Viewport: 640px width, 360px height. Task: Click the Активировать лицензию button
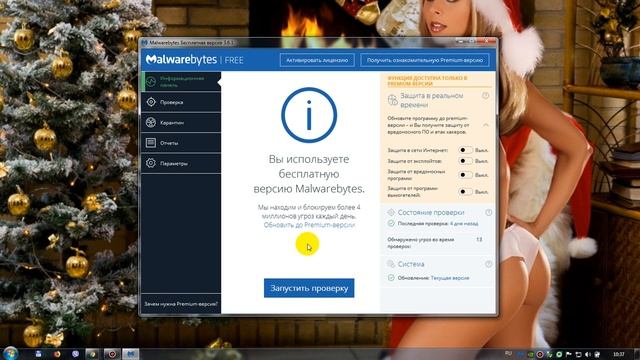click(x=317, y=60)
